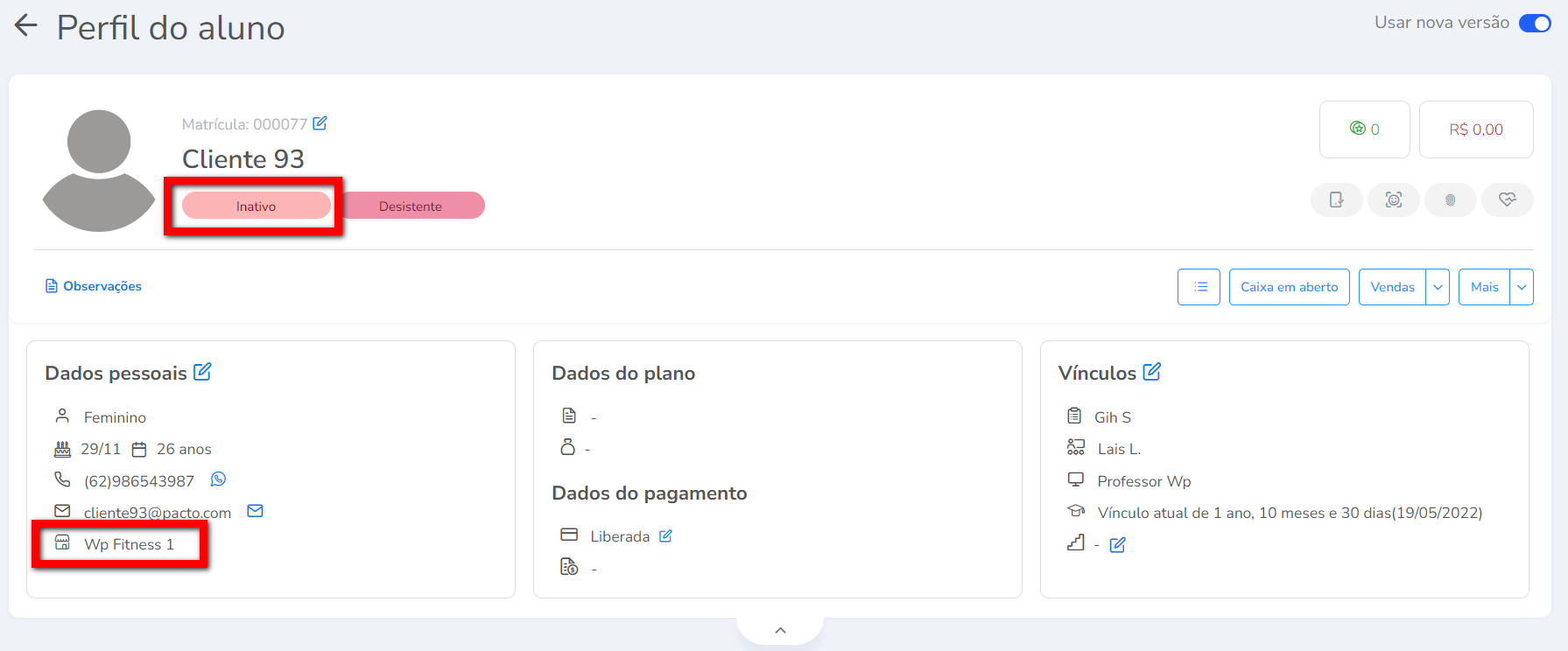Edit the Matrícula number with pencil icon
1568x651 pixels.
pos(320,123)
